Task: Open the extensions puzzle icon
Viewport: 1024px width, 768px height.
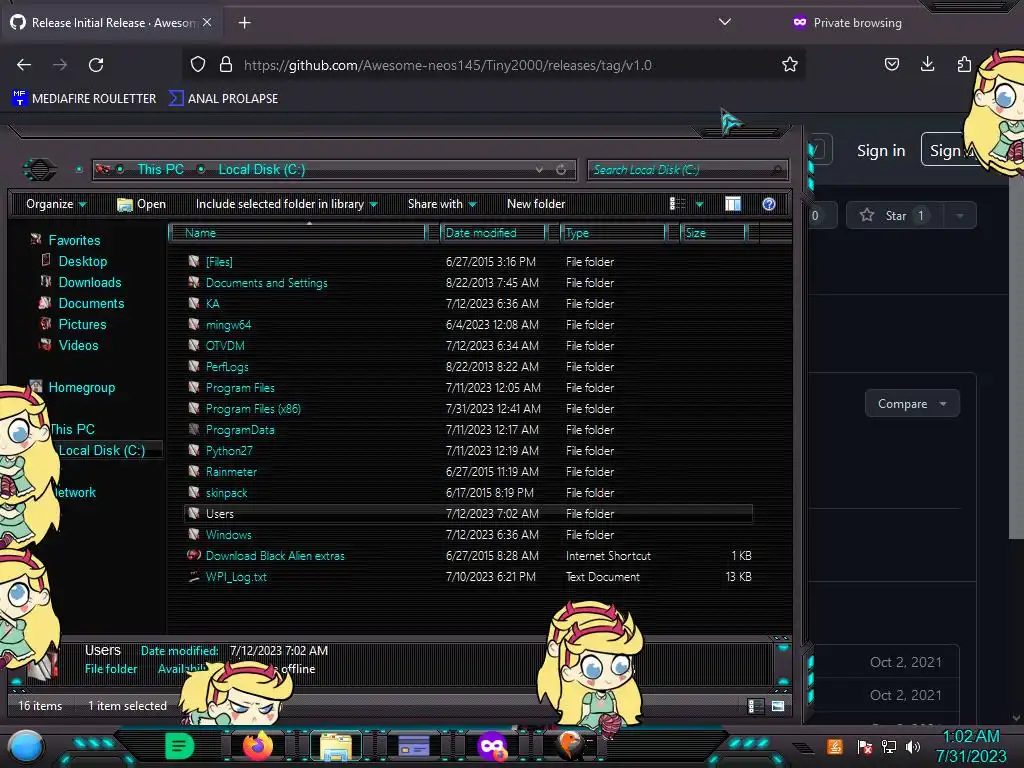Action: [x=963, y=64]
